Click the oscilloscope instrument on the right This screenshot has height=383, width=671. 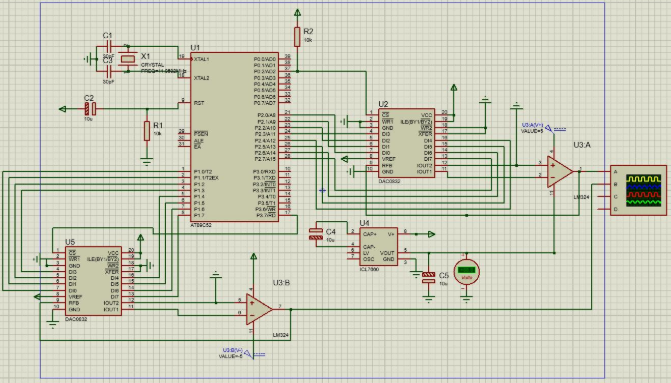(x=638, y=190)
